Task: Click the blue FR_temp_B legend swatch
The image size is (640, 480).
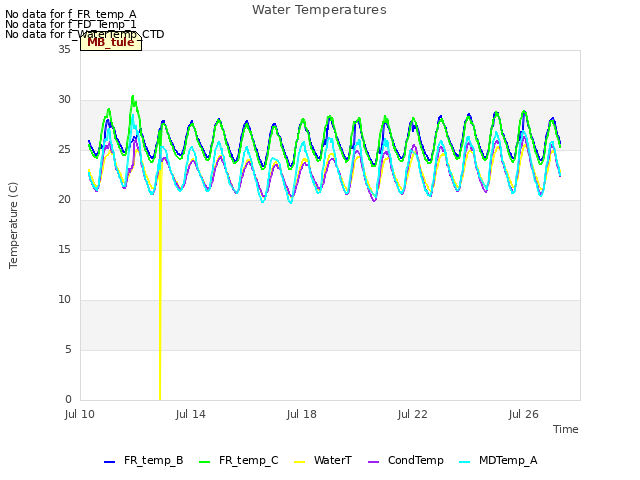Action: coord(109,462)
